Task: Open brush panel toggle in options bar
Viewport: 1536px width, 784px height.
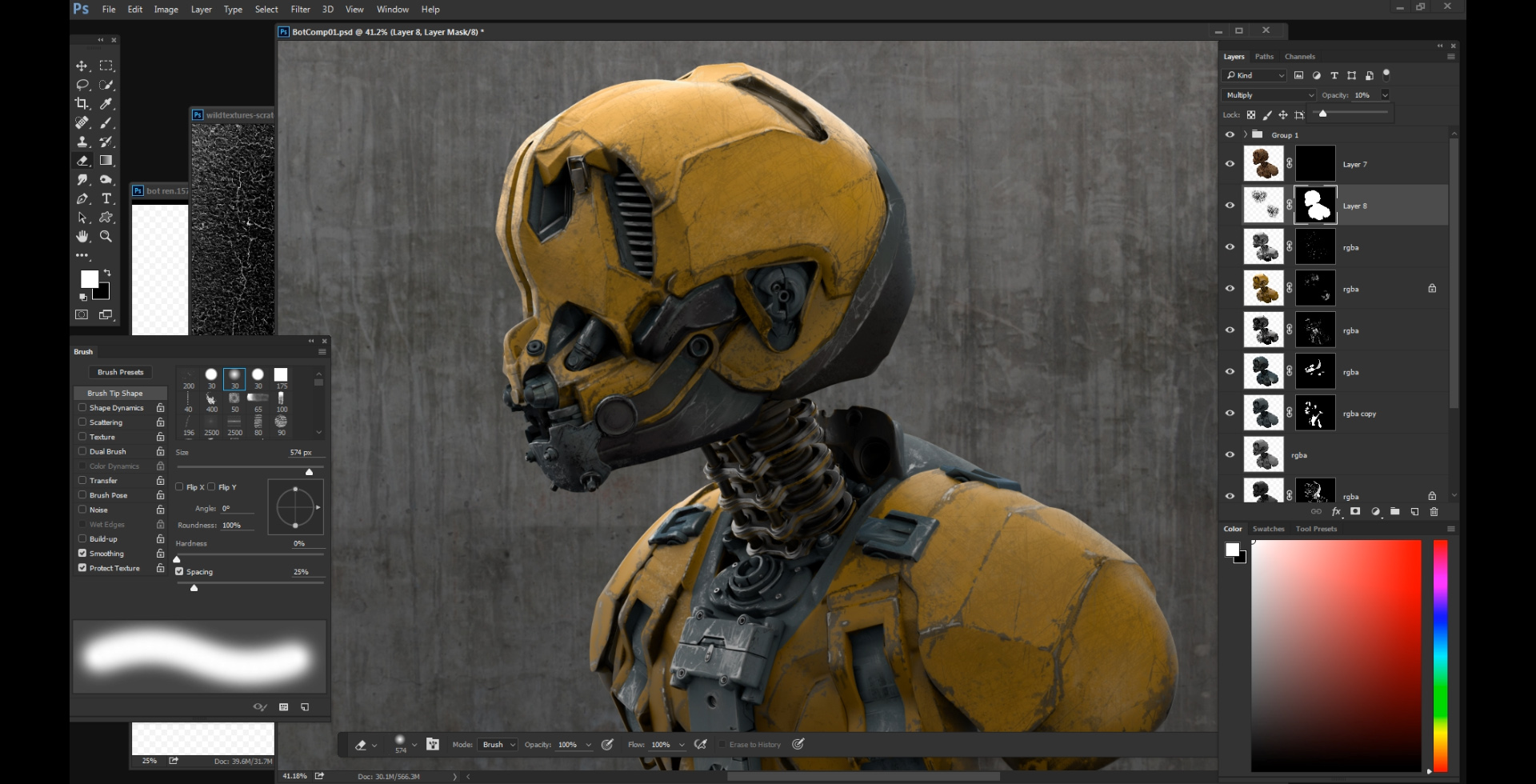Action: tap(433, 744)
